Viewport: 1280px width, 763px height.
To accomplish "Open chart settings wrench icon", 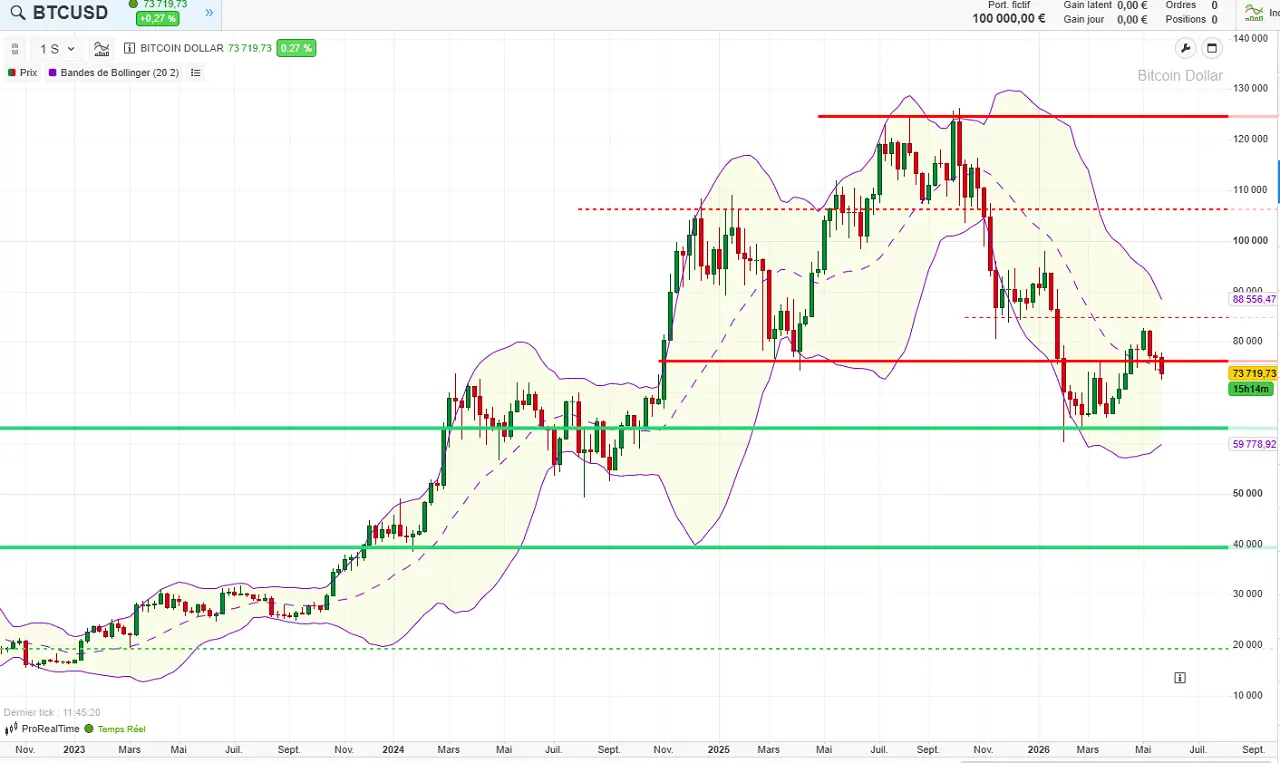I will click(1185, 48).
